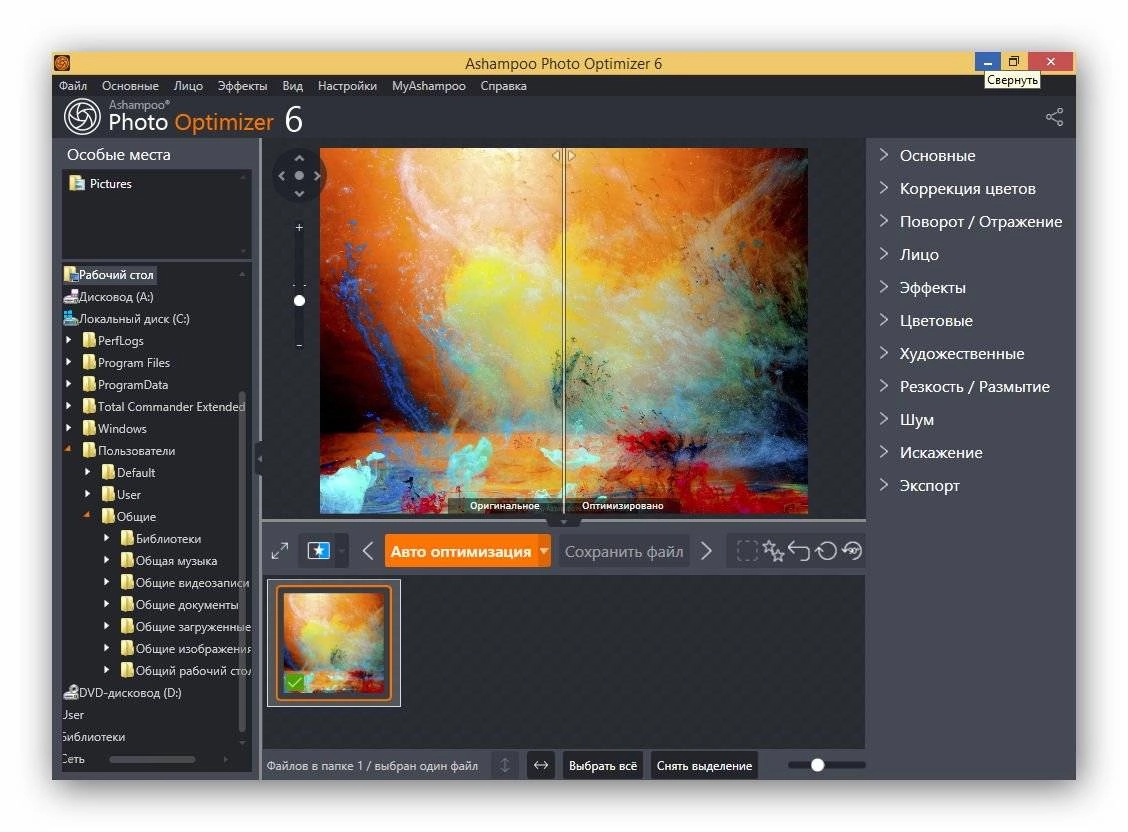Screen dimensions: 1128x832
Task: Toggle the green checkmark on the image thumbnail
Action: [294, 682]
